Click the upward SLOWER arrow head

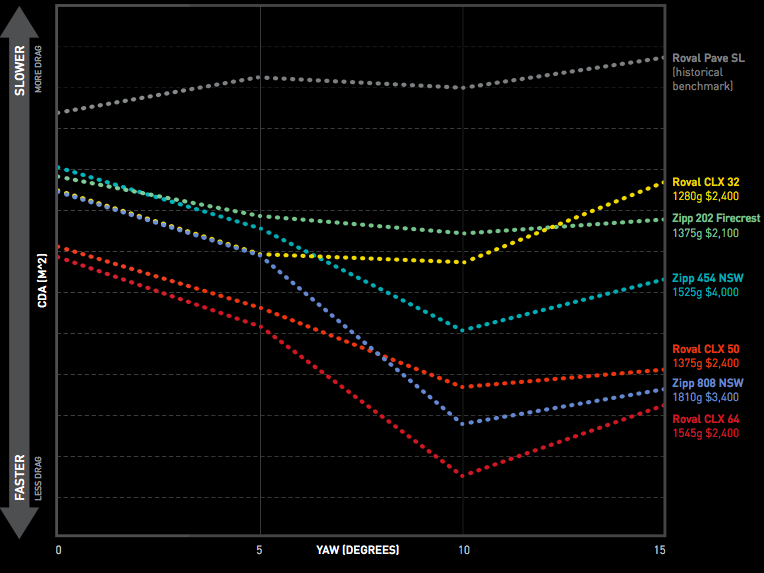(19, 23)
